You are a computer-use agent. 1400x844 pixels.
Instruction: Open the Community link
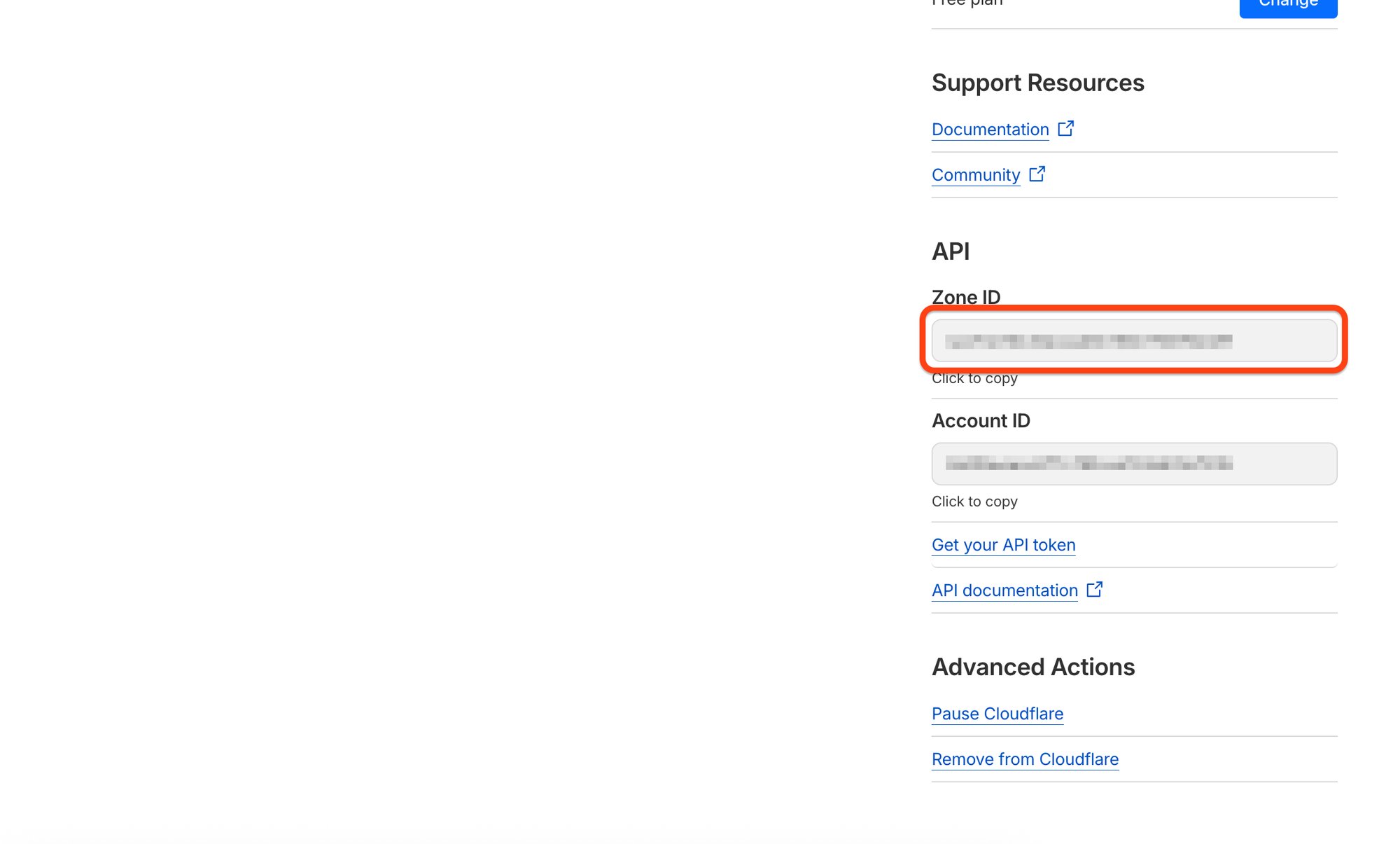pos(976,175)
